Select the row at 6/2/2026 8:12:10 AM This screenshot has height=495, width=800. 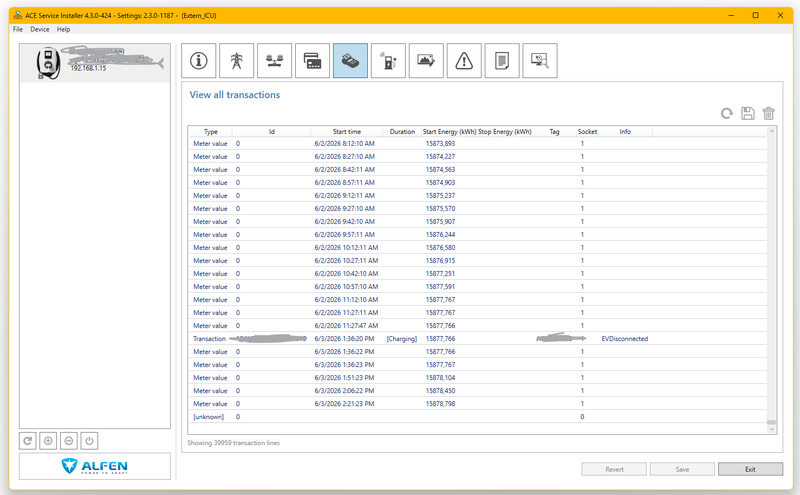coord(478,144)
